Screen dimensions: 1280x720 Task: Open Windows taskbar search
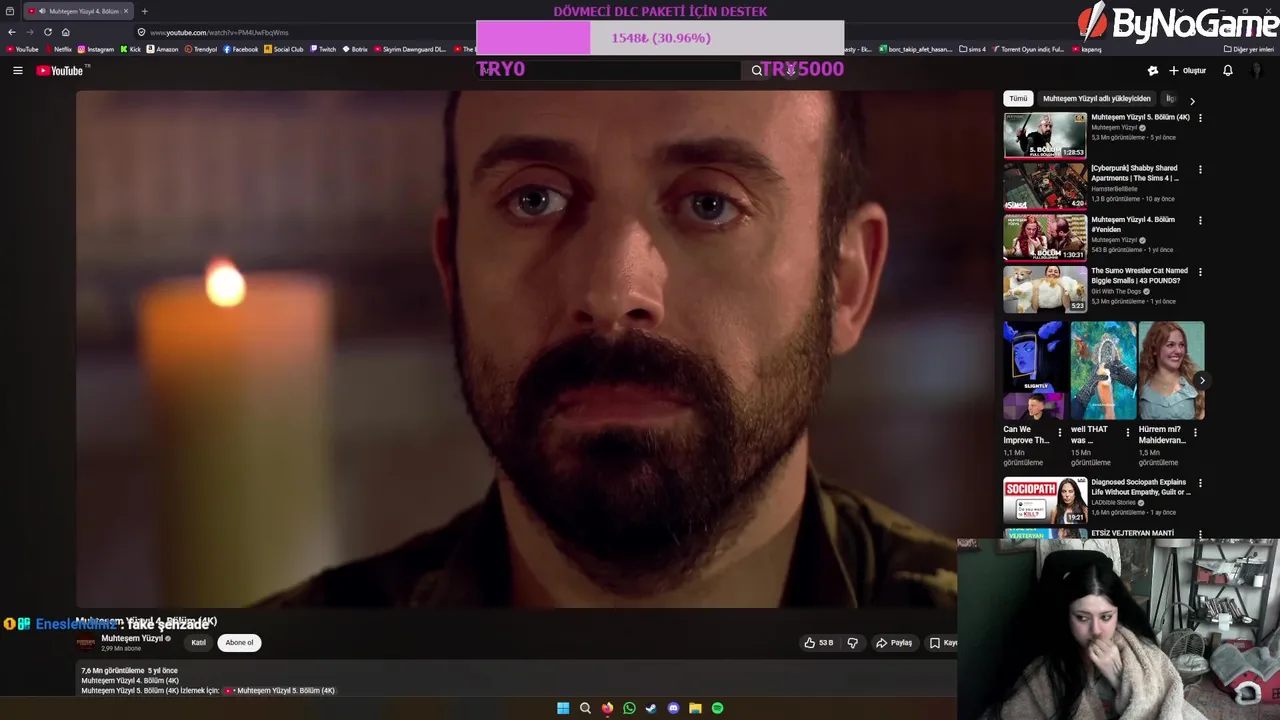pyautogui.click(x=585, y=708)
